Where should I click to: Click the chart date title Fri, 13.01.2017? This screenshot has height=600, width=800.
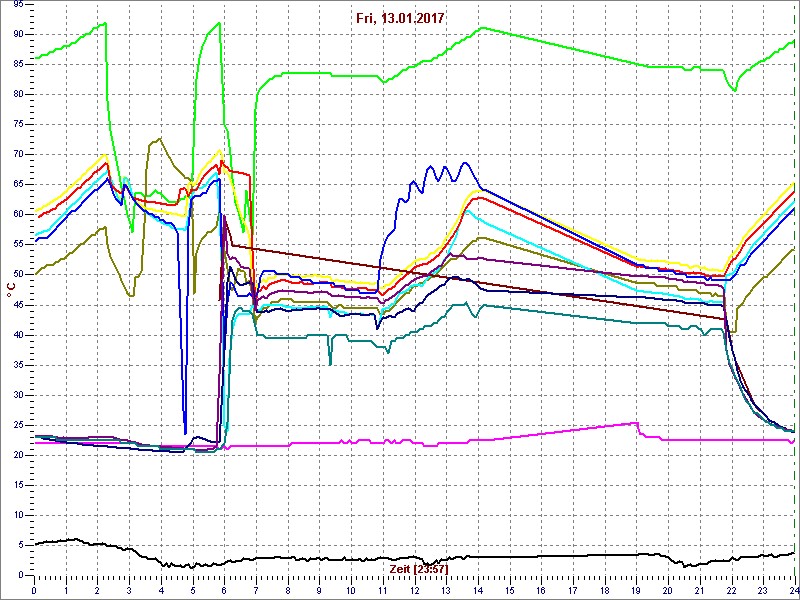click(400, 18)
